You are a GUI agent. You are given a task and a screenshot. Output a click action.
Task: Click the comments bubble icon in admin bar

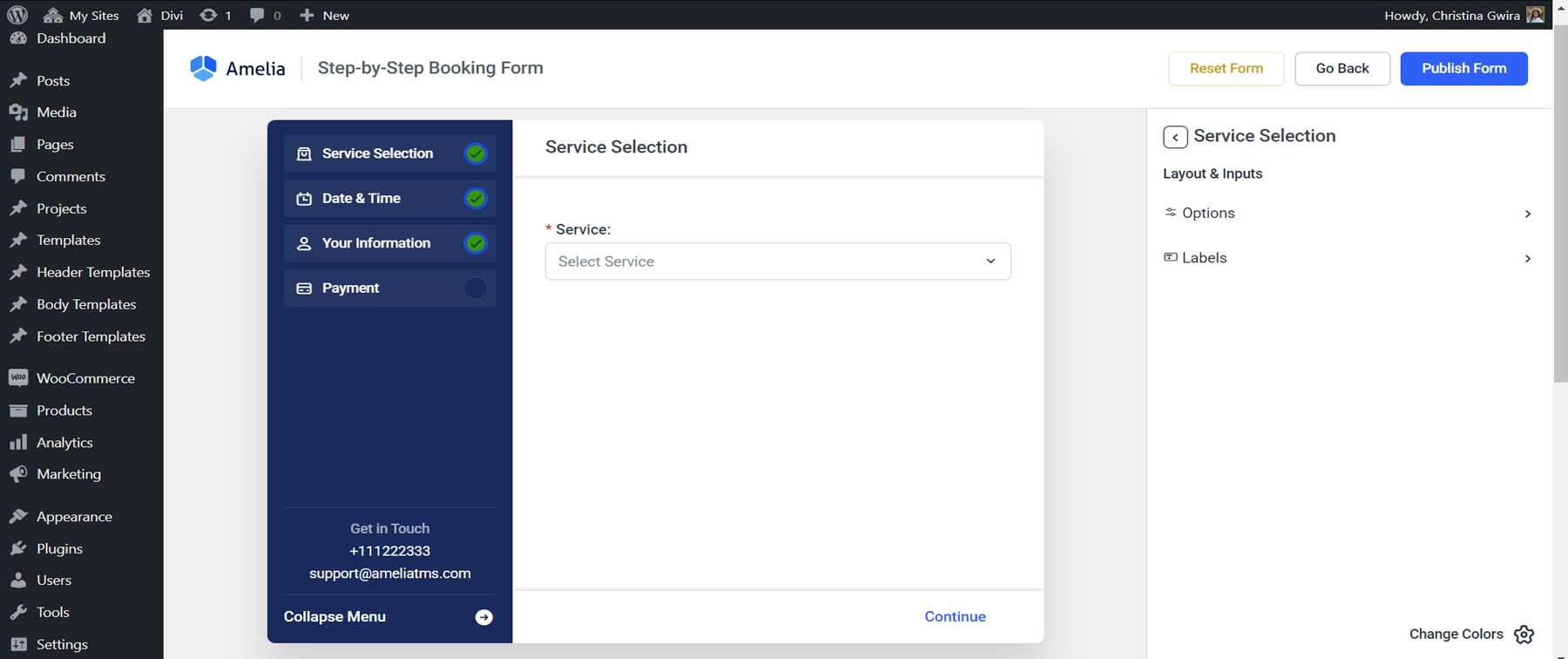(x=257, y=15)
